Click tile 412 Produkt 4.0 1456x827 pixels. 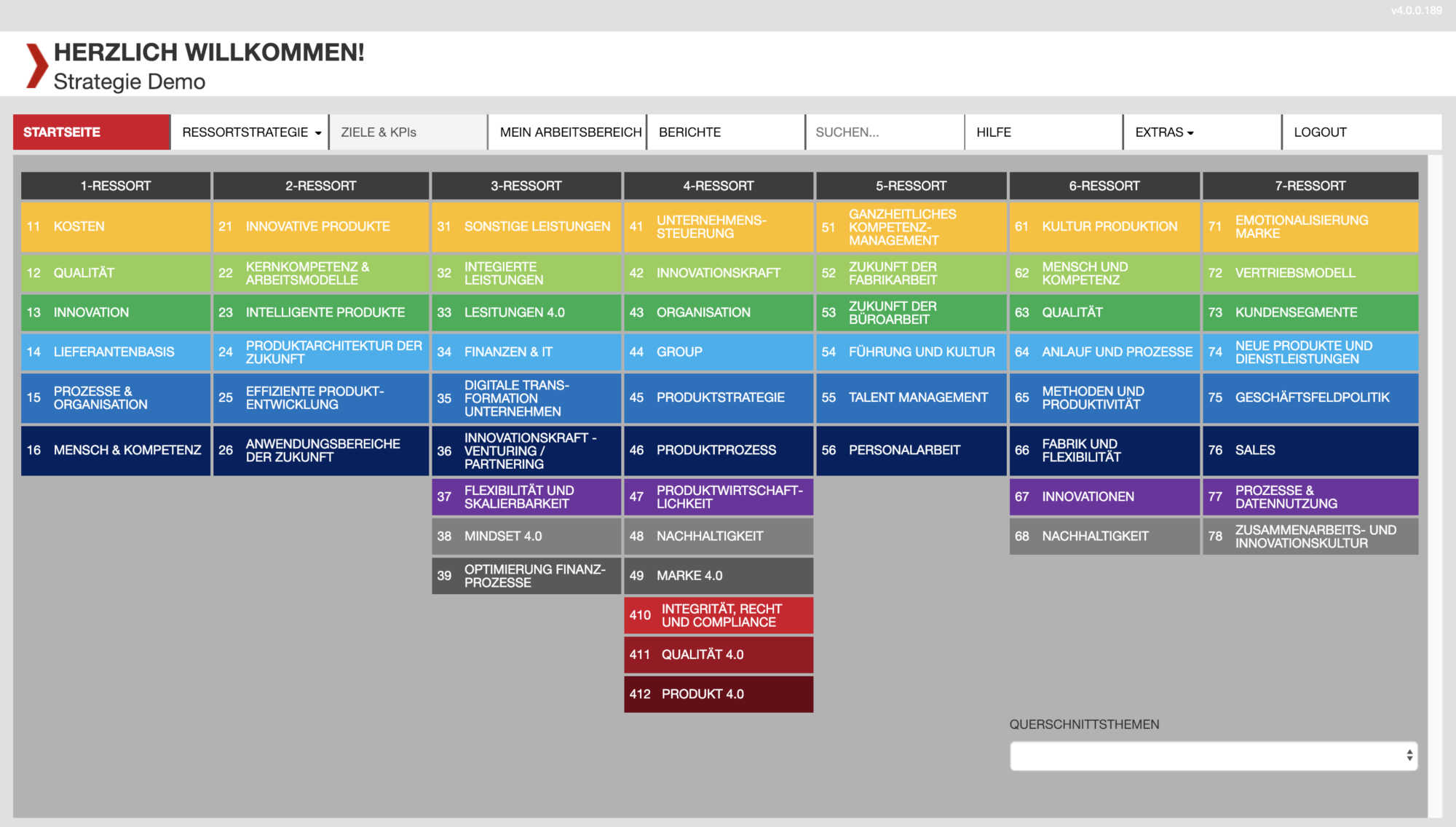(x=719, y=694)
